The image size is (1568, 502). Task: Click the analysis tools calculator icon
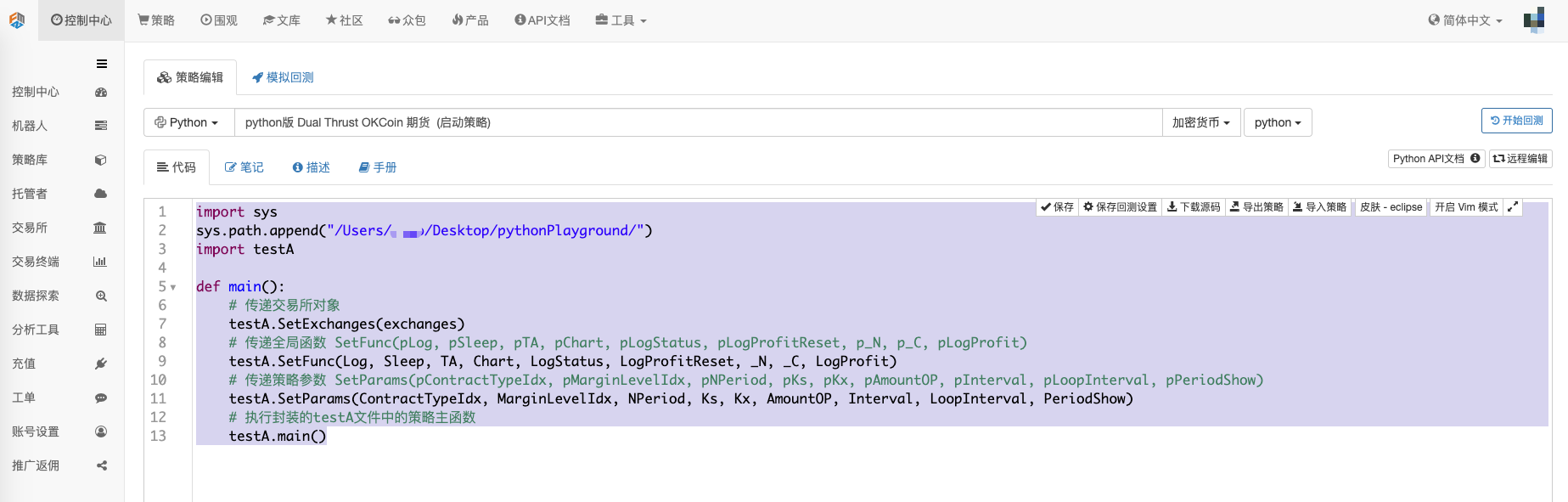pos(101,330)
